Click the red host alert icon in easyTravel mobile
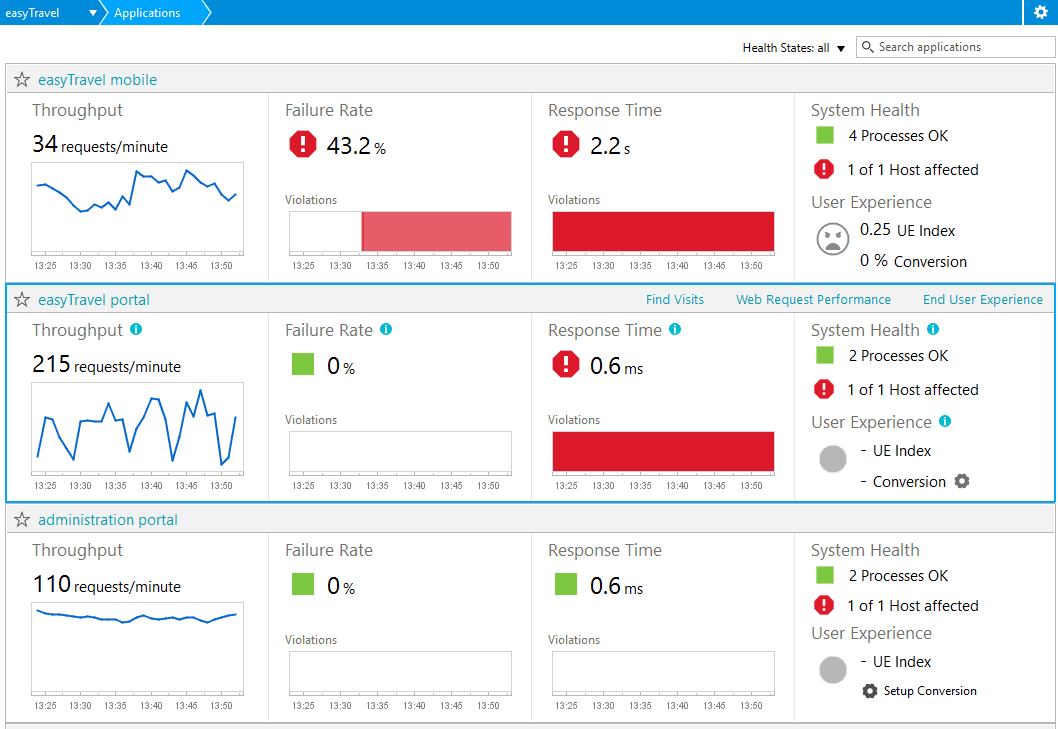Image resolution: width=1058 pixels, height=729 pixels. point(824,169)
